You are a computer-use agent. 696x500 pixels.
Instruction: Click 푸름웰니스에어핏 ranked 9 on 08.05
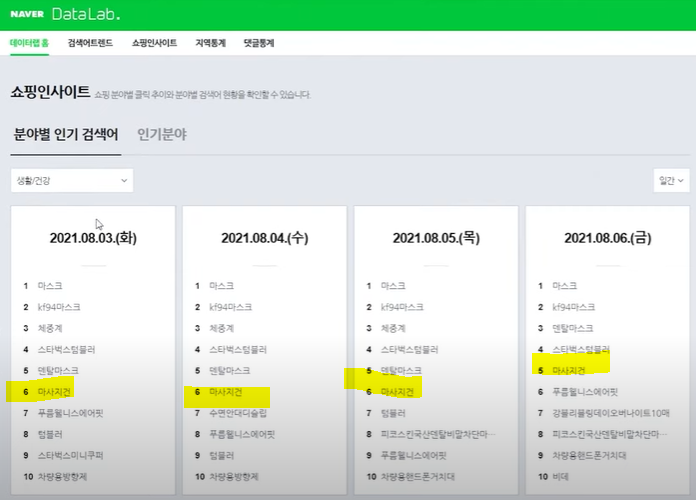tap(413, 456)
